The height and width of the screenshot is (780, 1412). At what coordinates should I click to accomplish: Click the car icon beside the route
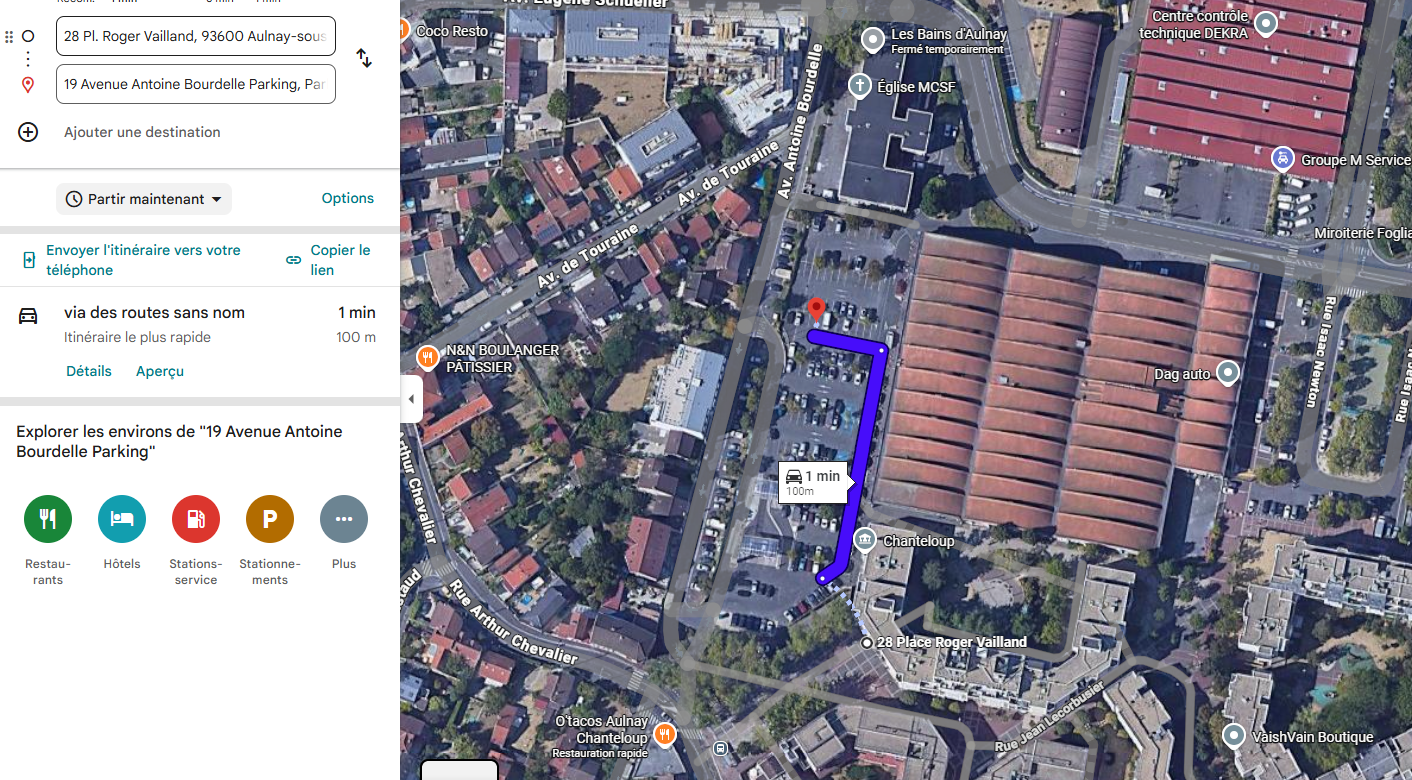[28, 316]
